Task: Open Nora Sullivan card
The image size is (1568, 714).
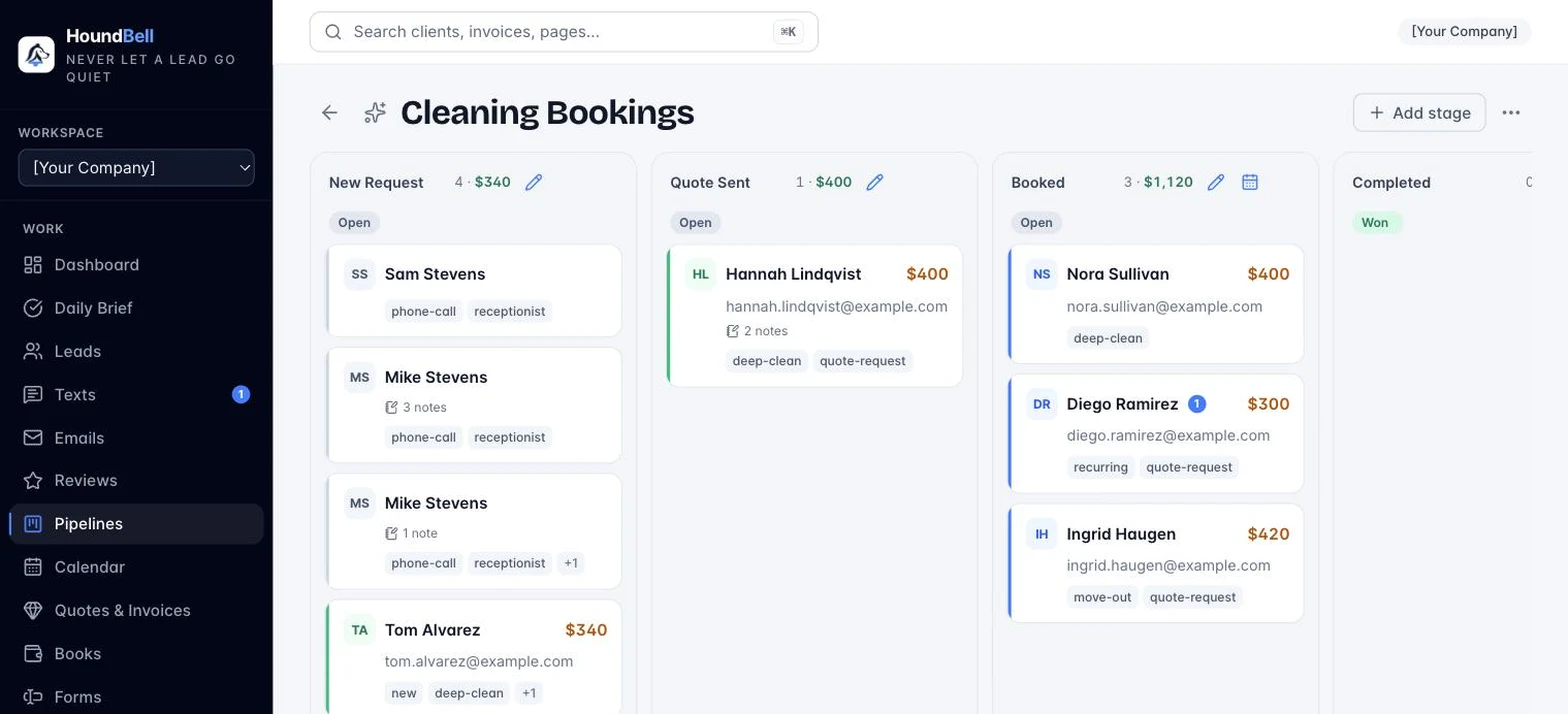Action: click(1156, 304)
